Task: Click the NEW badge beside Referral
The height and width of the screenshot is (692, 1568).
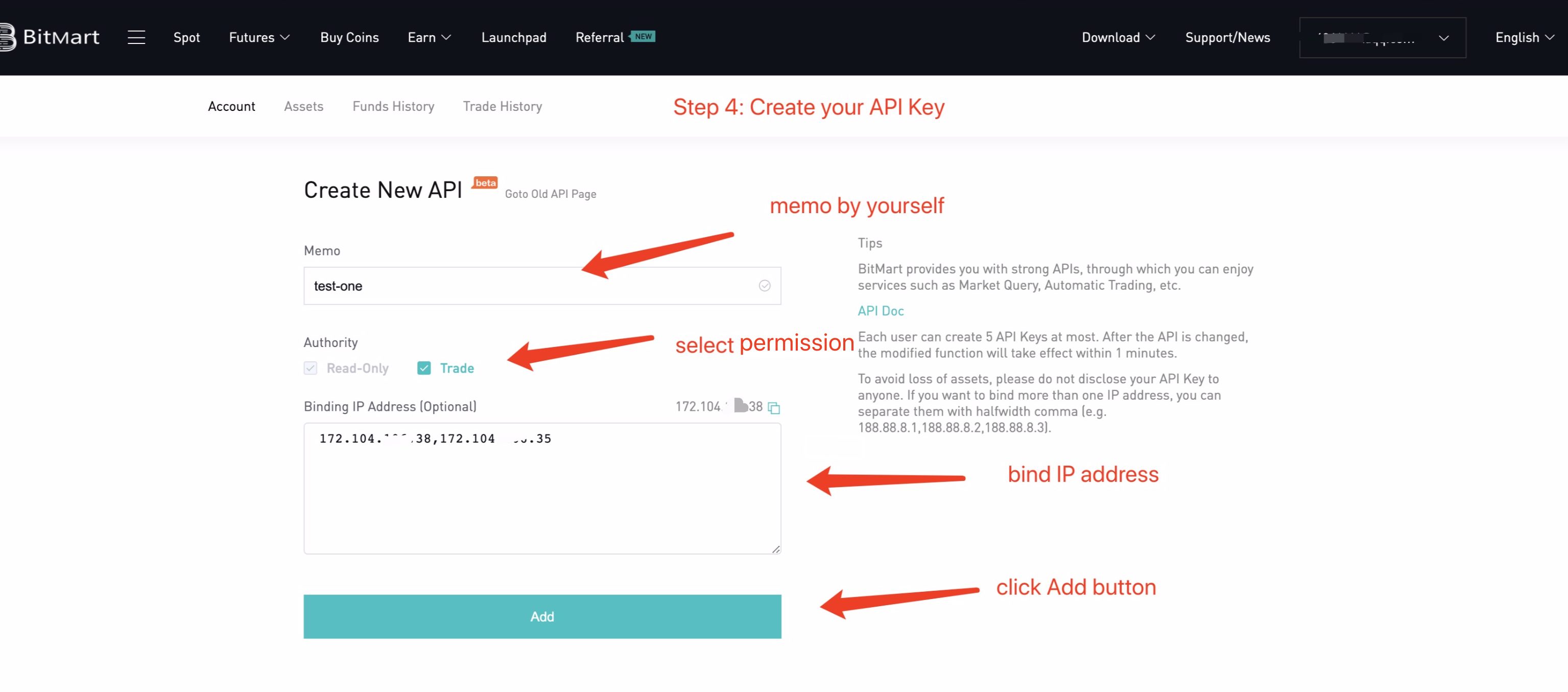Action: (x=643, y=37)
